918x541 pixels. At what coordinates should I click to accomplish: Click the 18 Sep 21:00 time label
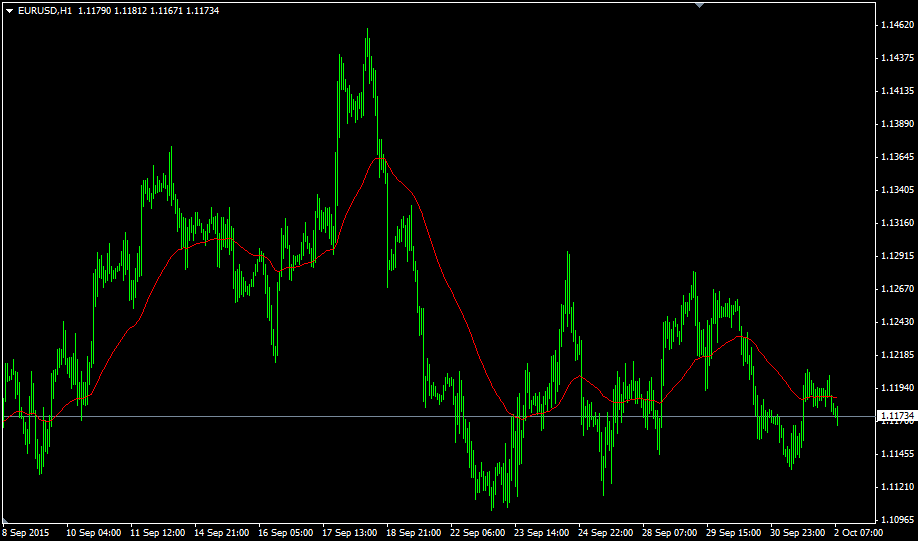414,533
